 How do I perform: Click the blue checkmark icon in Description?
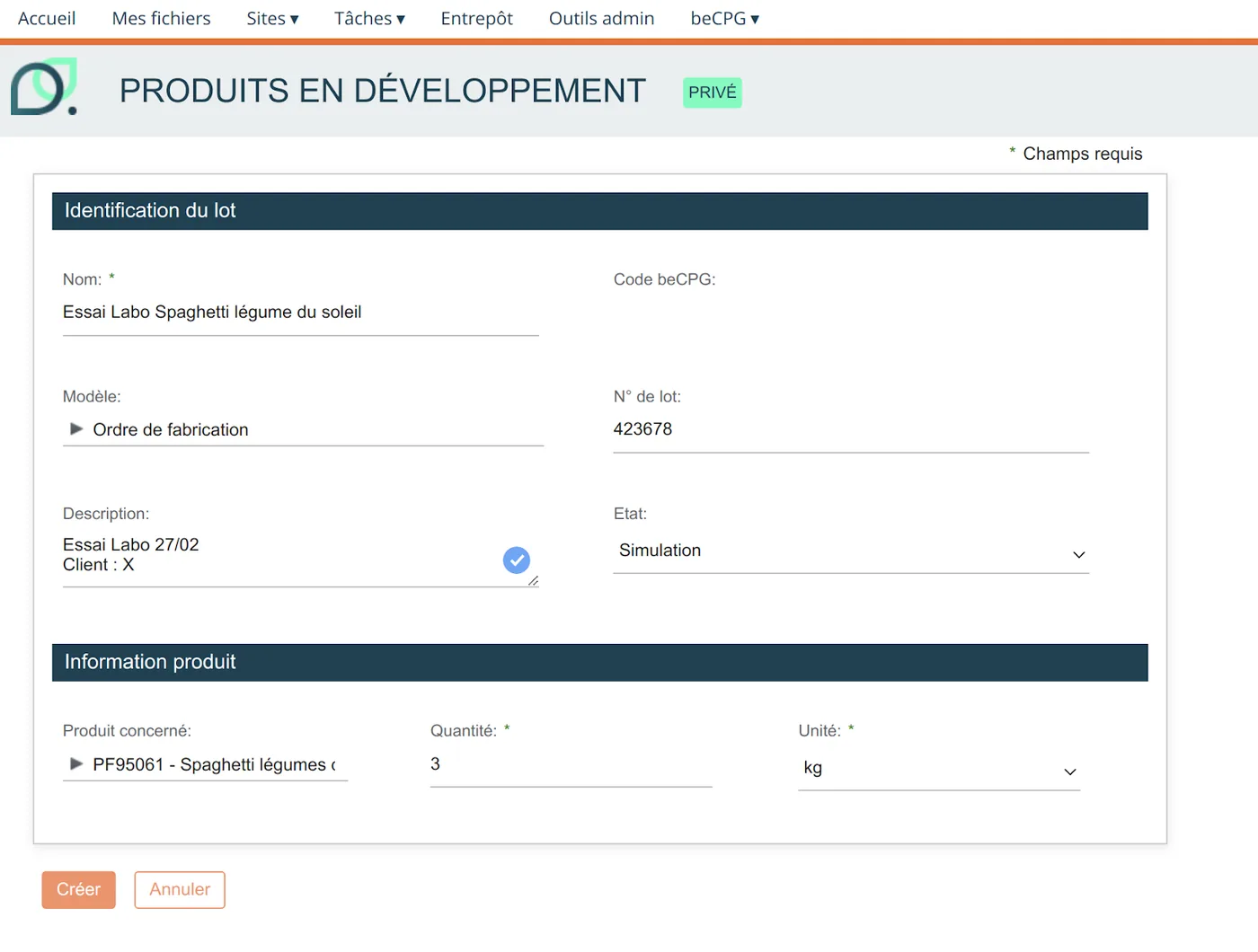tap(517, 560)
